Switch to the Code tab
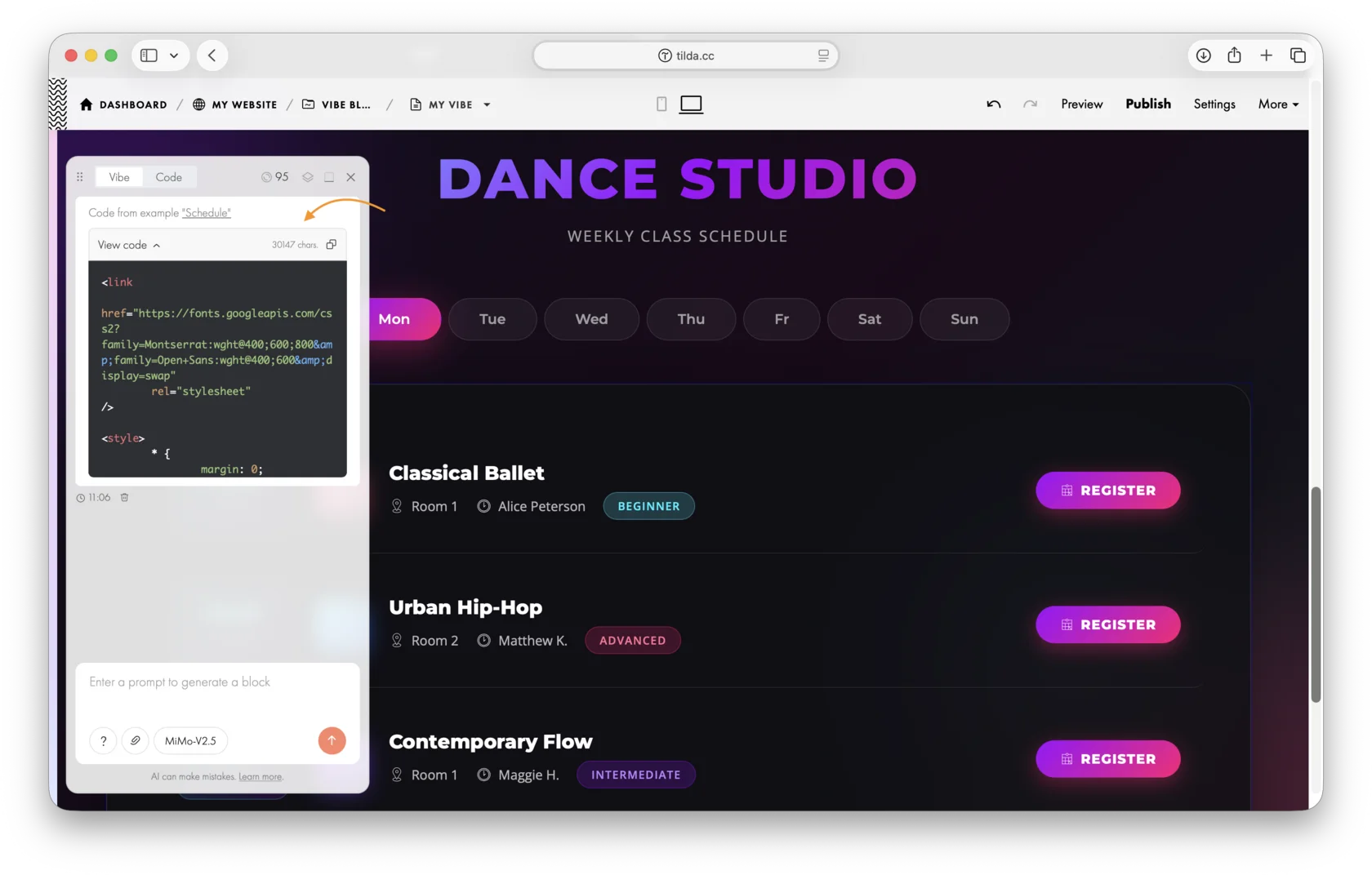 [168, 177]
